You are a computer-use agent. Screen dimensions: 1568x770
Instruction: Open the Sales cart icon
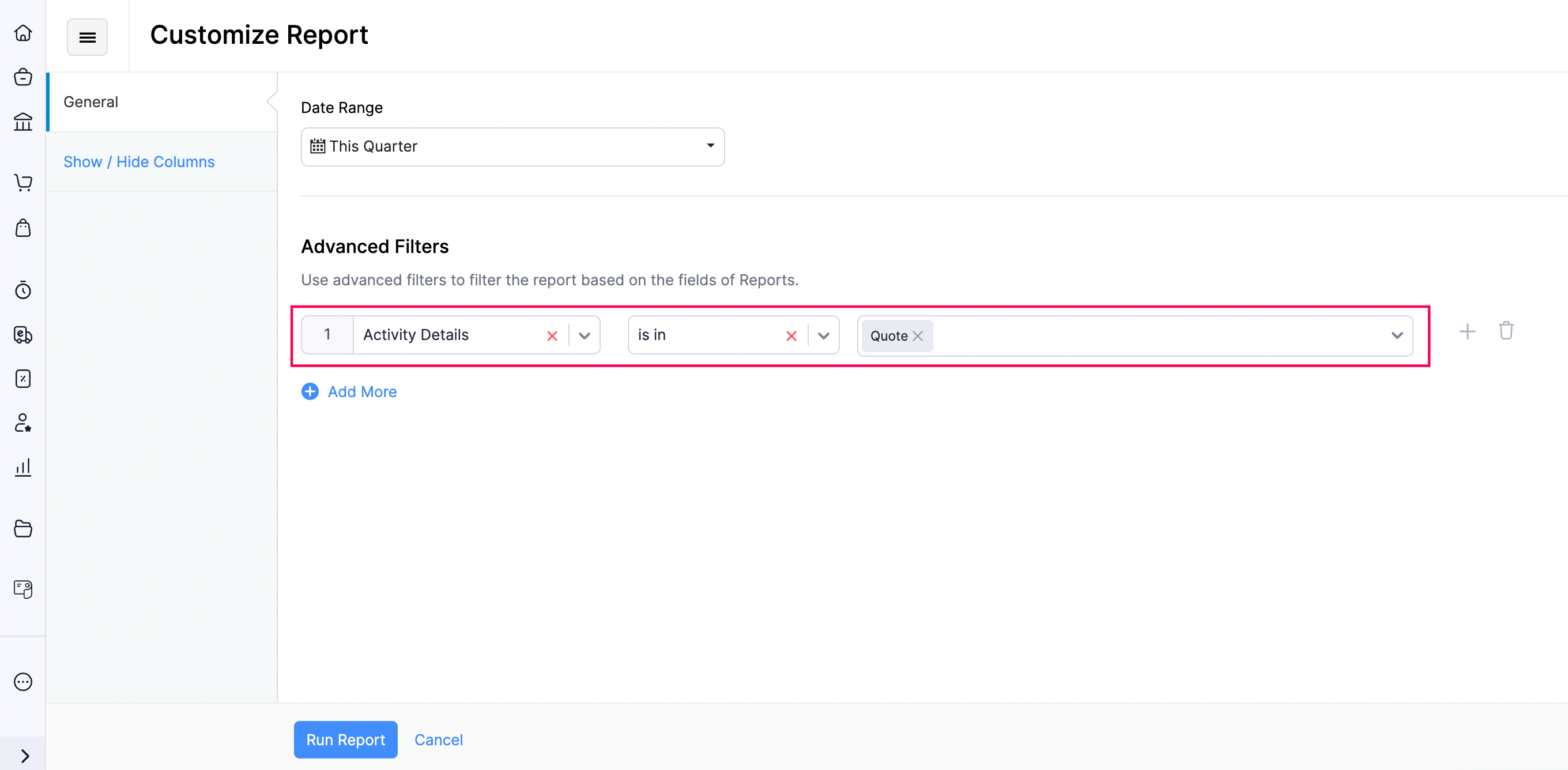[23, 183]
